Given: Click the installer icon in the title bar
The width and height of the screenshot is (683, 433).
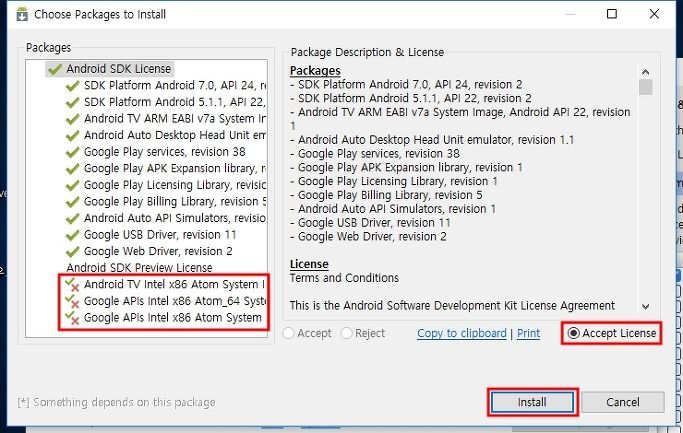Looking at the screenshot, I should coord(22,14).
